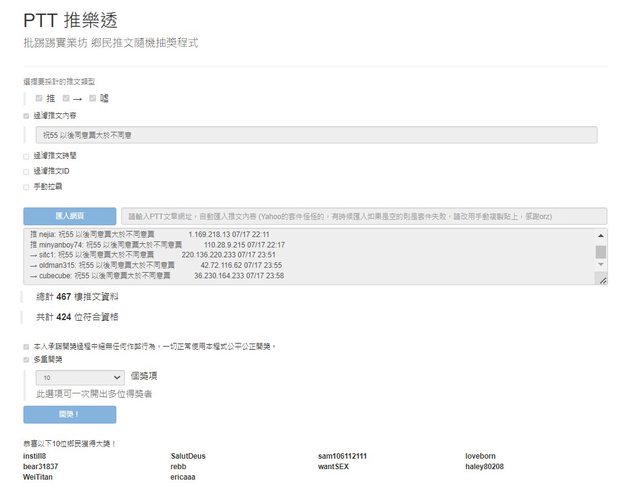This screenshot has height=487, width=640.
Task: Click winner name SalutDeus
Action: point(188,456)
